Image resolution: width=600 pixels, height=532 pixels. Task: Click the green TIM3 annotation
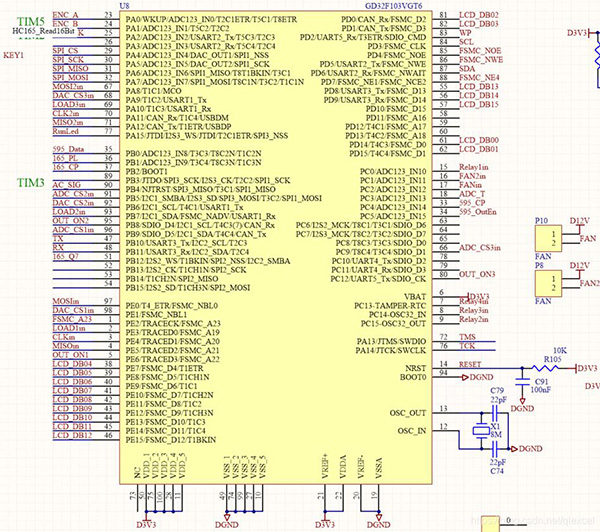[31, 183]
